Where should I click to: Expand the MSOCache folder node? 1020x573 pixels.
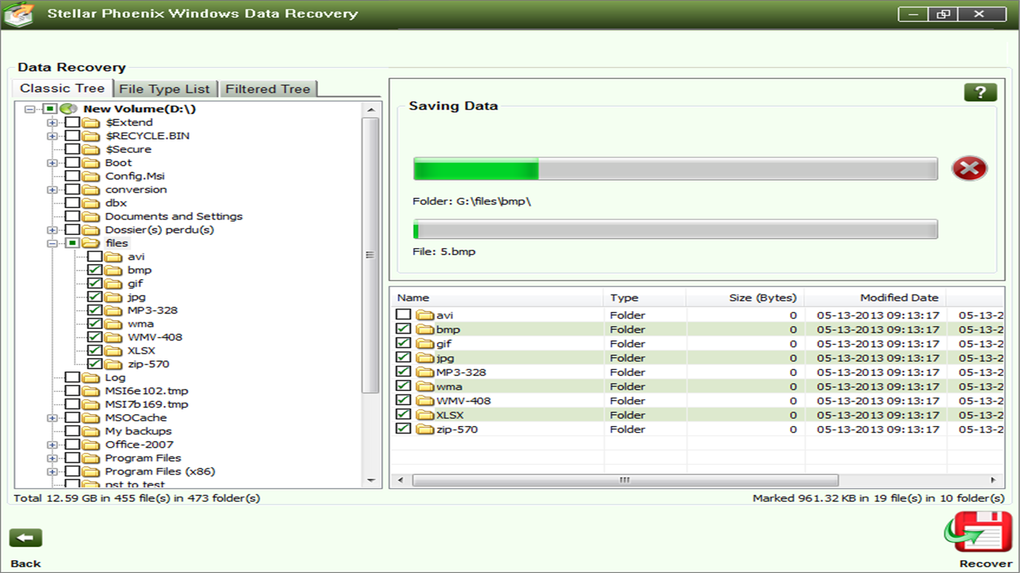click(x=52, y=418)
